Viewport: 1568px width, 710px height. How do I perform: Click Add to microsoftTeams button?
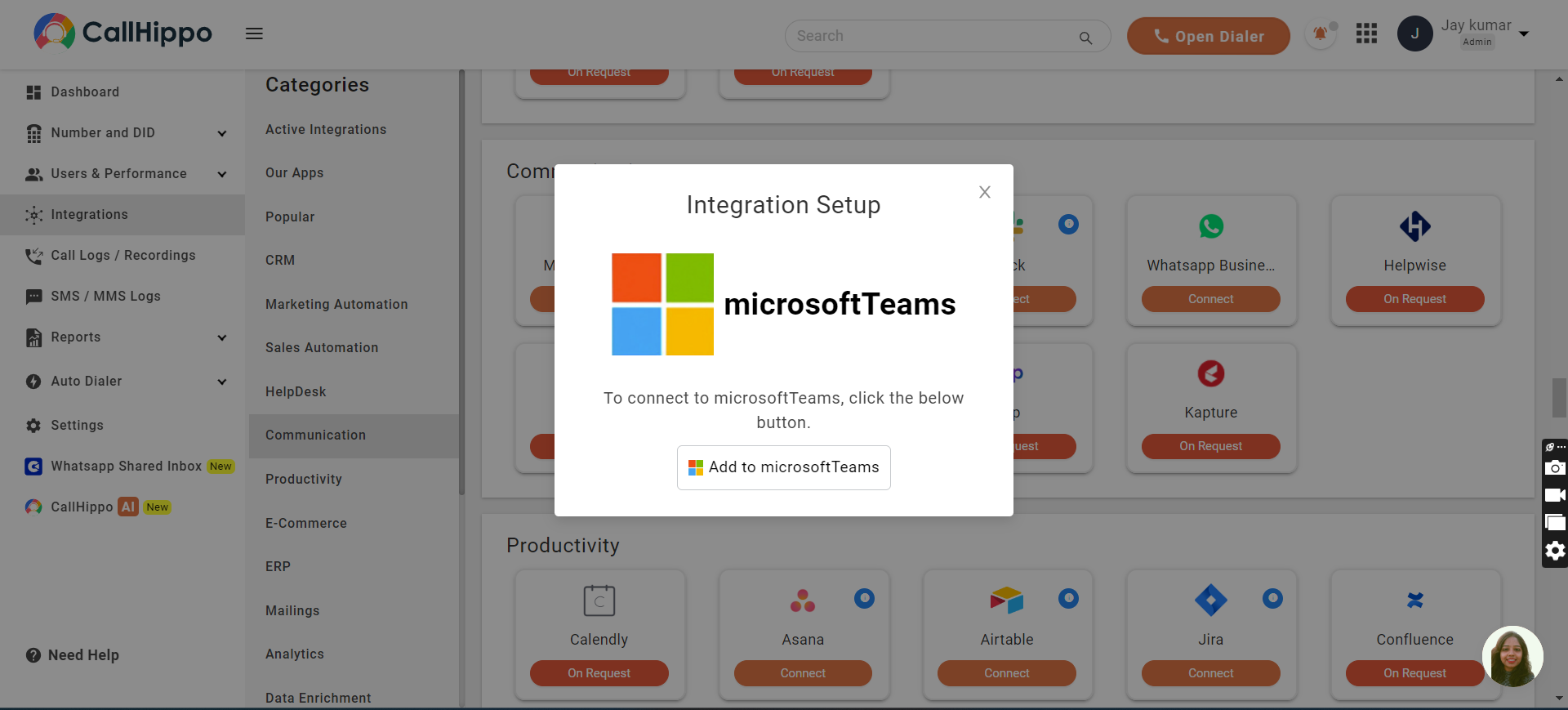tap(784, 467)
